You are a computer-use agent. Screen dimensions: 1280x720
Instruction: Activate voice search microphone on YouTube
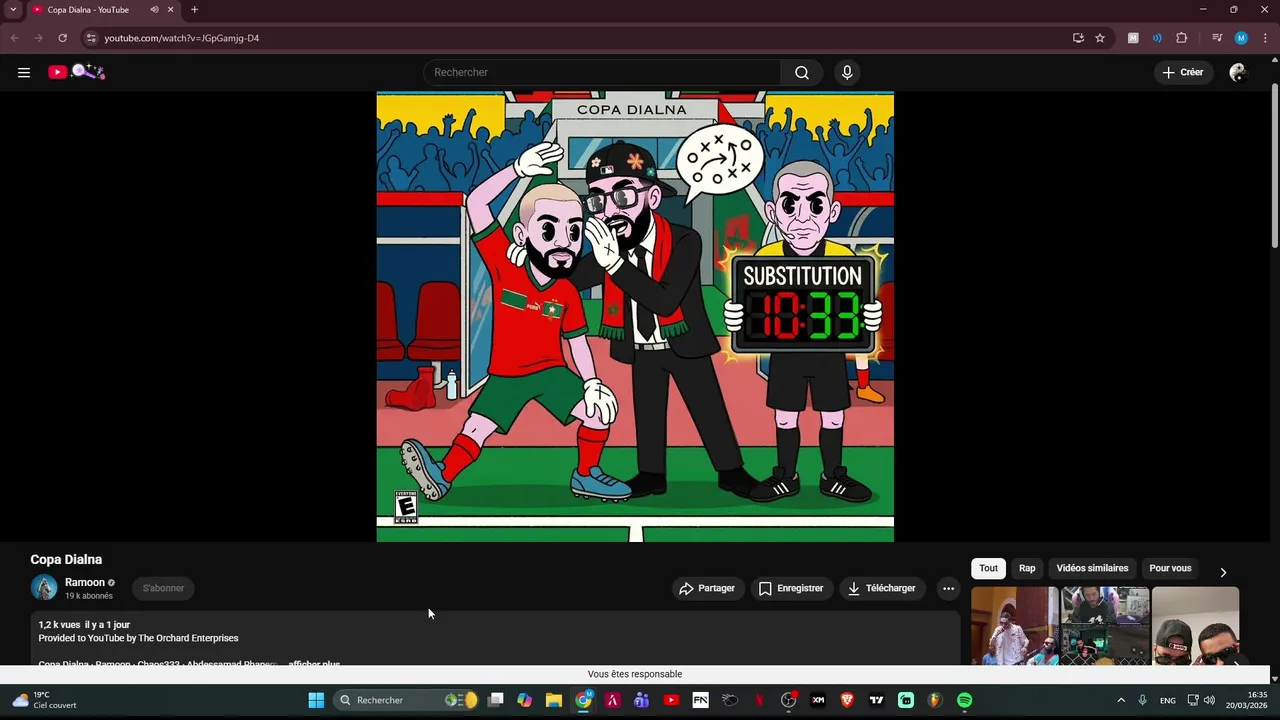pyautogui.click(x=847, y=72)
